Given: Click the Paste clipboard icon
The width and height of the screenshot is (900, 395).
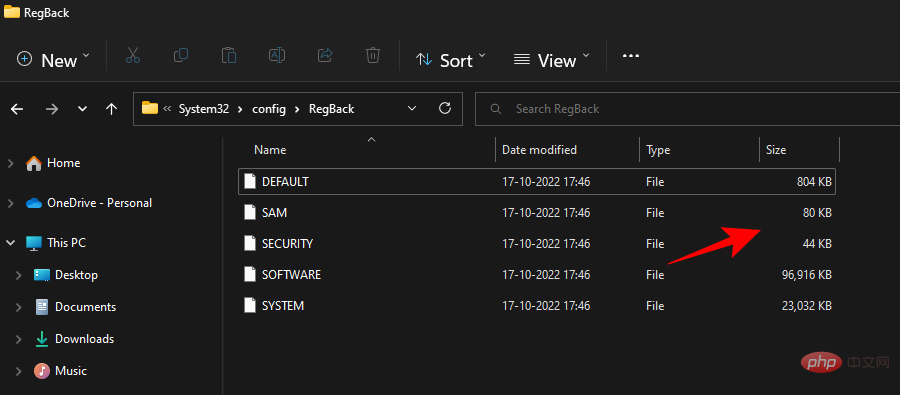Looking at the screenshot, I should coord(229,56).
